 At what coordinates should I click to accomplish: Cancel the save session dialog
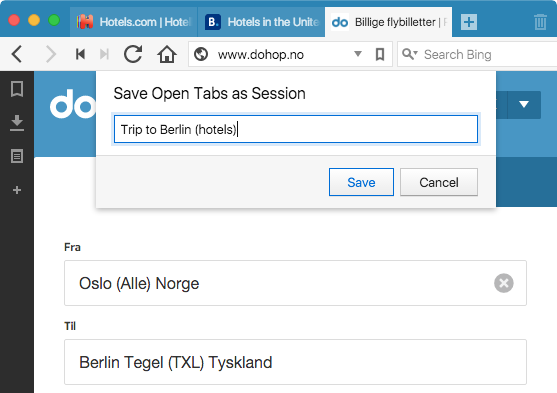(x=439, y=182)
